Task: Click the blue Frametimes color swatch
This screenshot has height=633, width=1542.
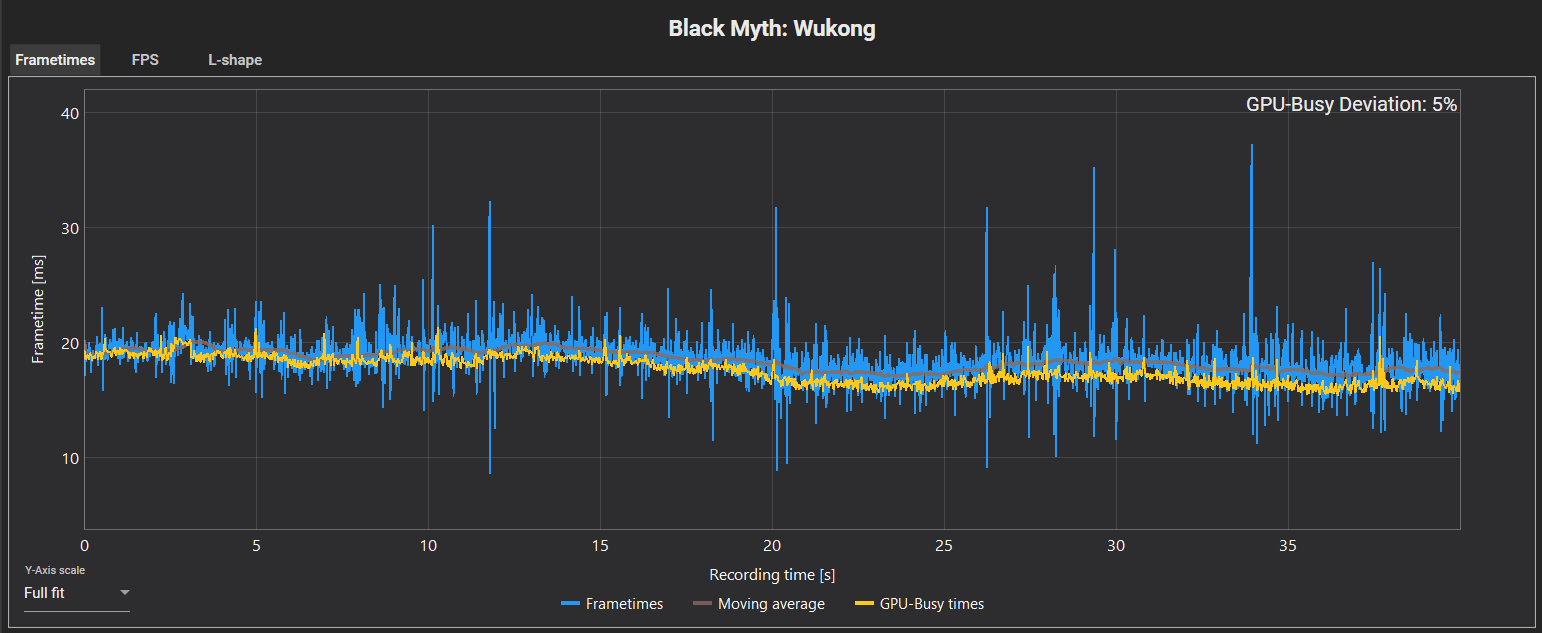Action: (x=570, y=604)
